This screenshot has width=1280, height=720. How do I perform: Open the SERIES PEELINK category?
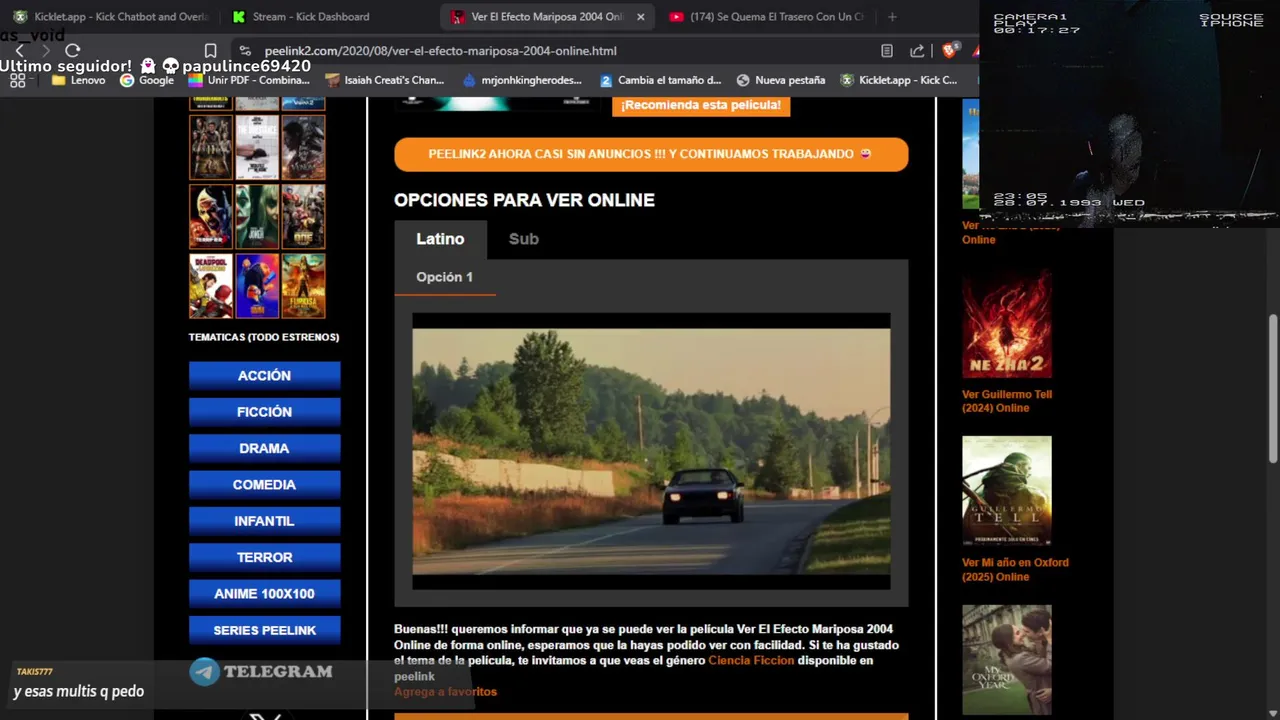[x=264, y=630]
